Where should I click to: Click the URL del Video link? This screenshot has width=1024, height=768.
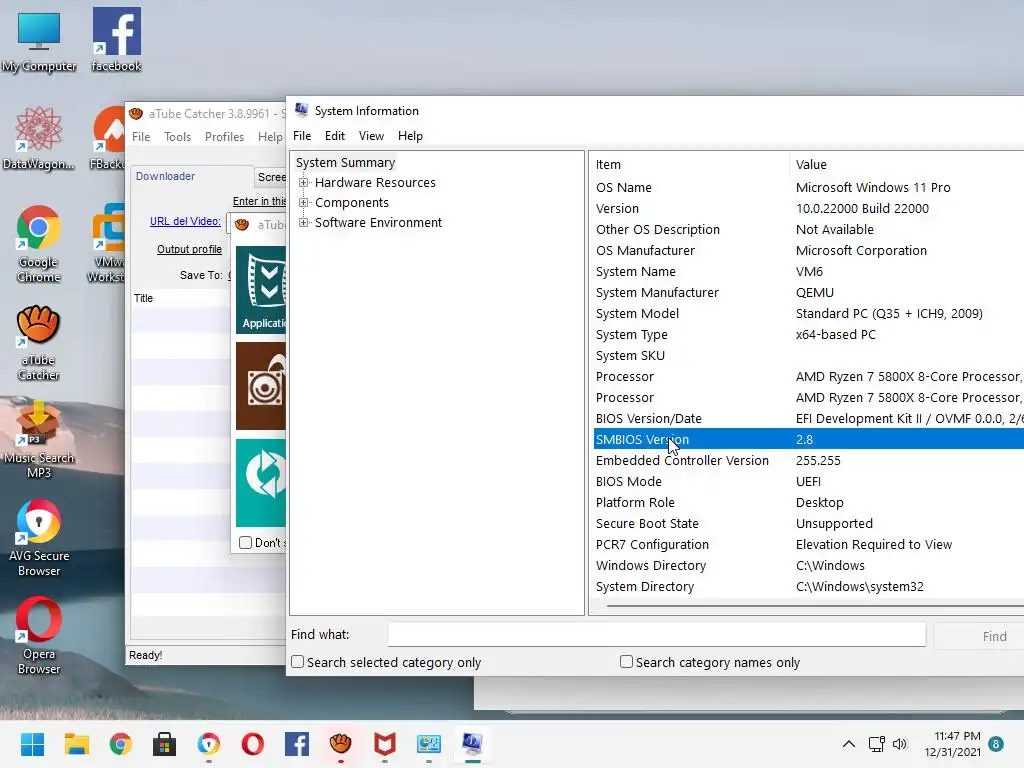tap(185, 221)
